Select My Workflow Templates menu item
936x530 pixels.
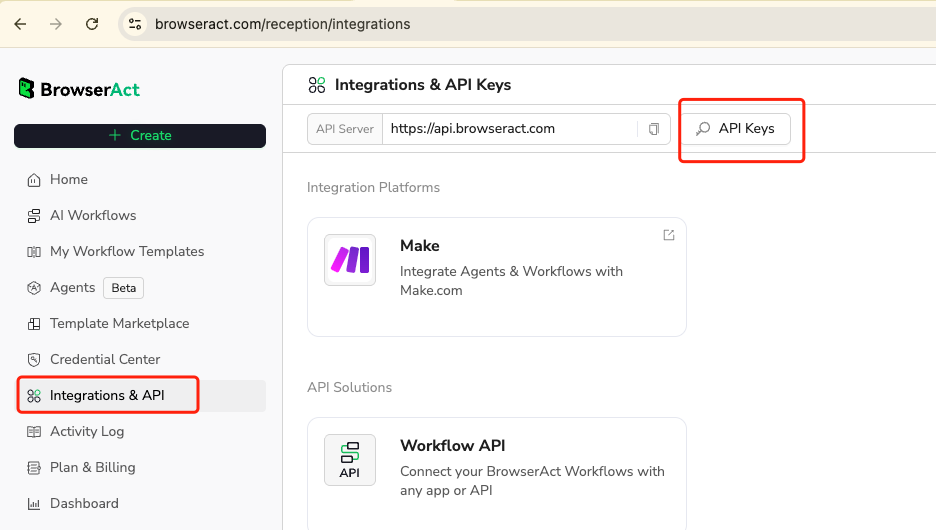127,252
